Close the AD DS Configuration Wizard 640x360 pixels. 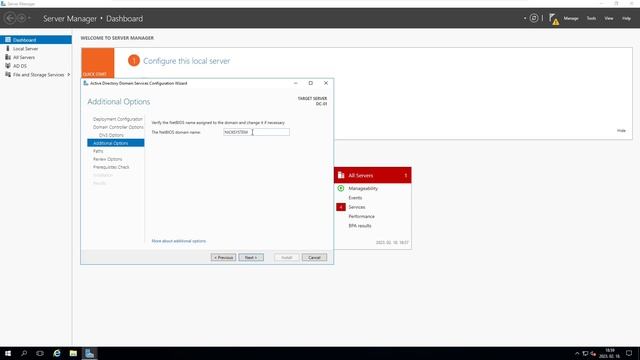point(326,83)
